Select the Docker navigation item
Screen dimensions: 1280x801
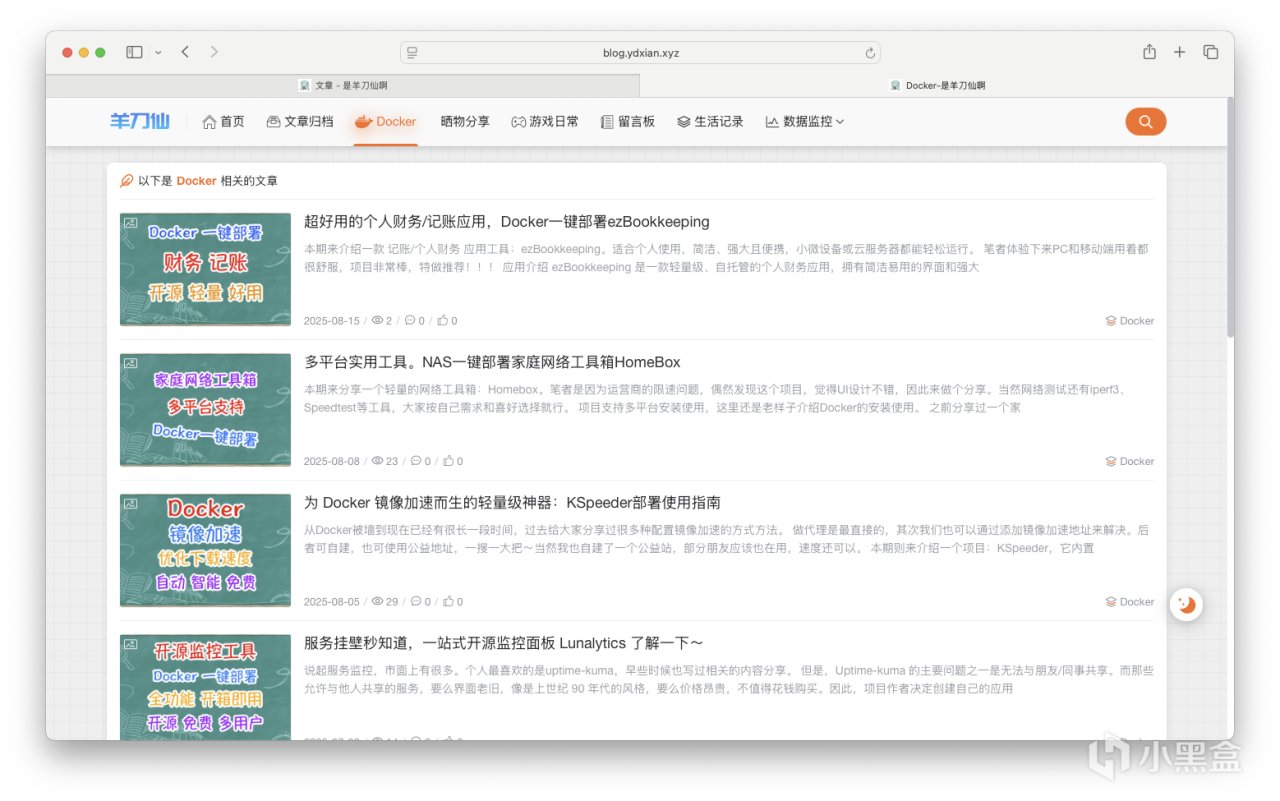(385, 121)
